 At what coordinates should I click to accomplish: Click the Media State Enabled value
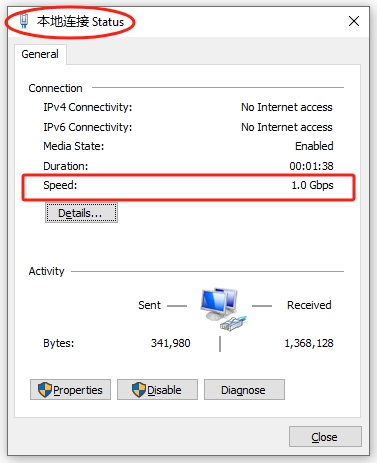point(314,146)
